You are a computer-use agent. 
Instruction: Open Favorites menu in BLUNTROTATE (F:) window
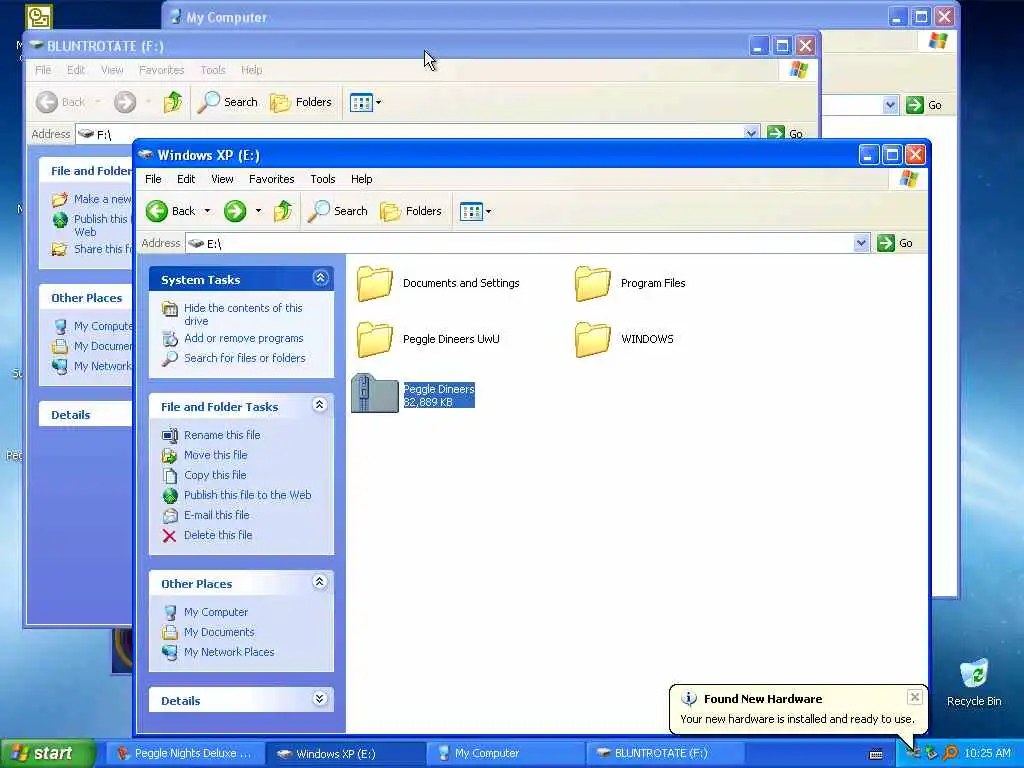pyautogui.click(x=161, y=70)
